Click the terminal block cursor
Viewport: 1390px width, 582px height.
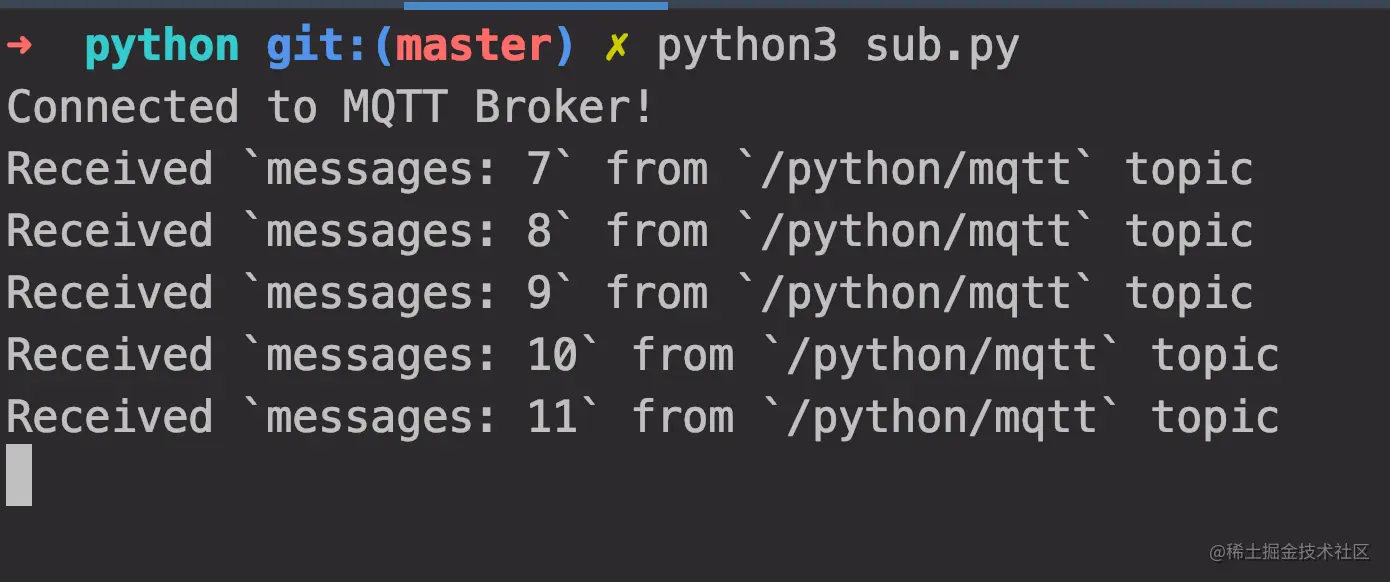click(19, 475)
